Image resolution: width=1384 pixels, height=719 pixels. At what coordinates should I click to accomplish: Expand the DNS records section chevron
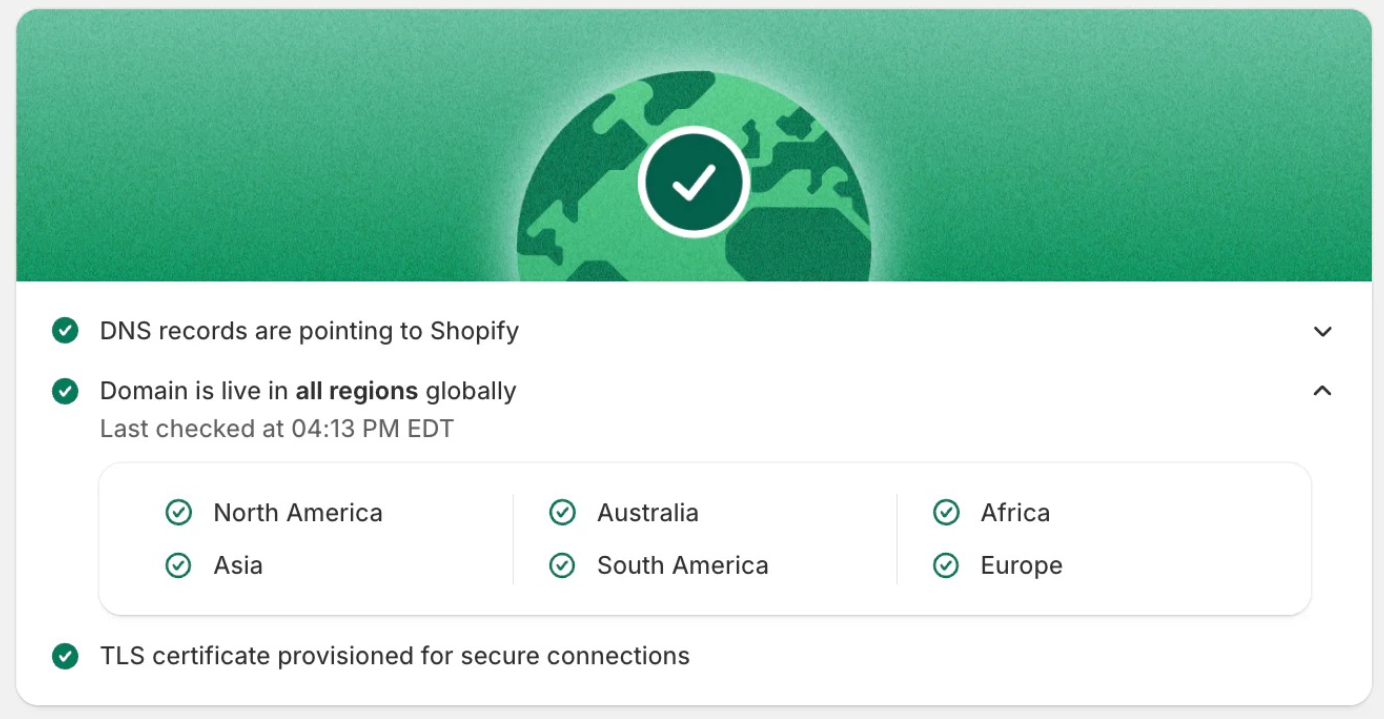(x=1322, y=331)
